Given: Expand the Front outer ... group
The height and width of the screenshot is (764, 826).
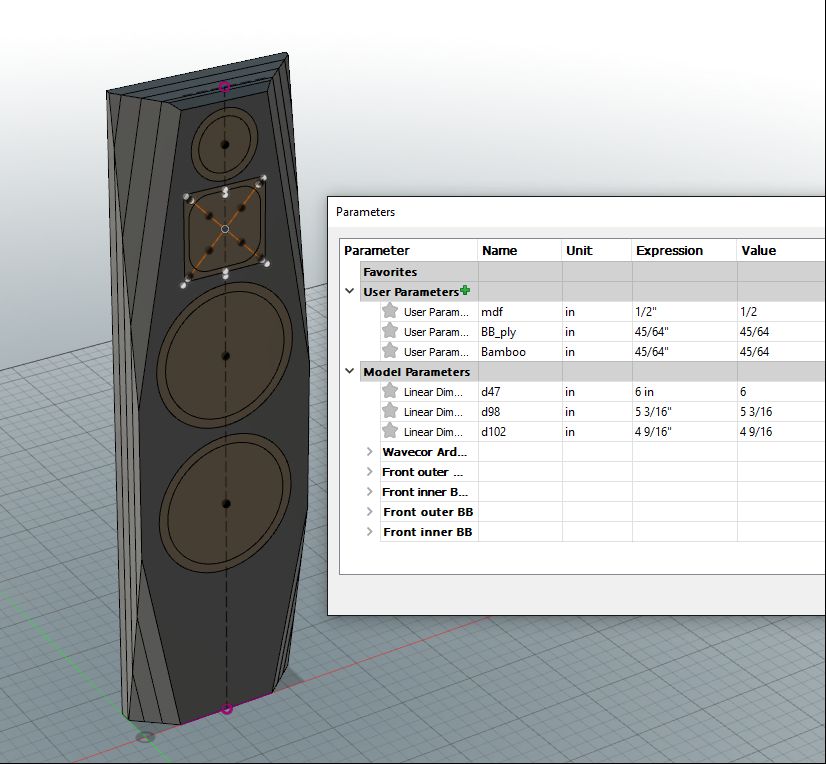Looking at the screenshot, I should (x=370, y=472).
